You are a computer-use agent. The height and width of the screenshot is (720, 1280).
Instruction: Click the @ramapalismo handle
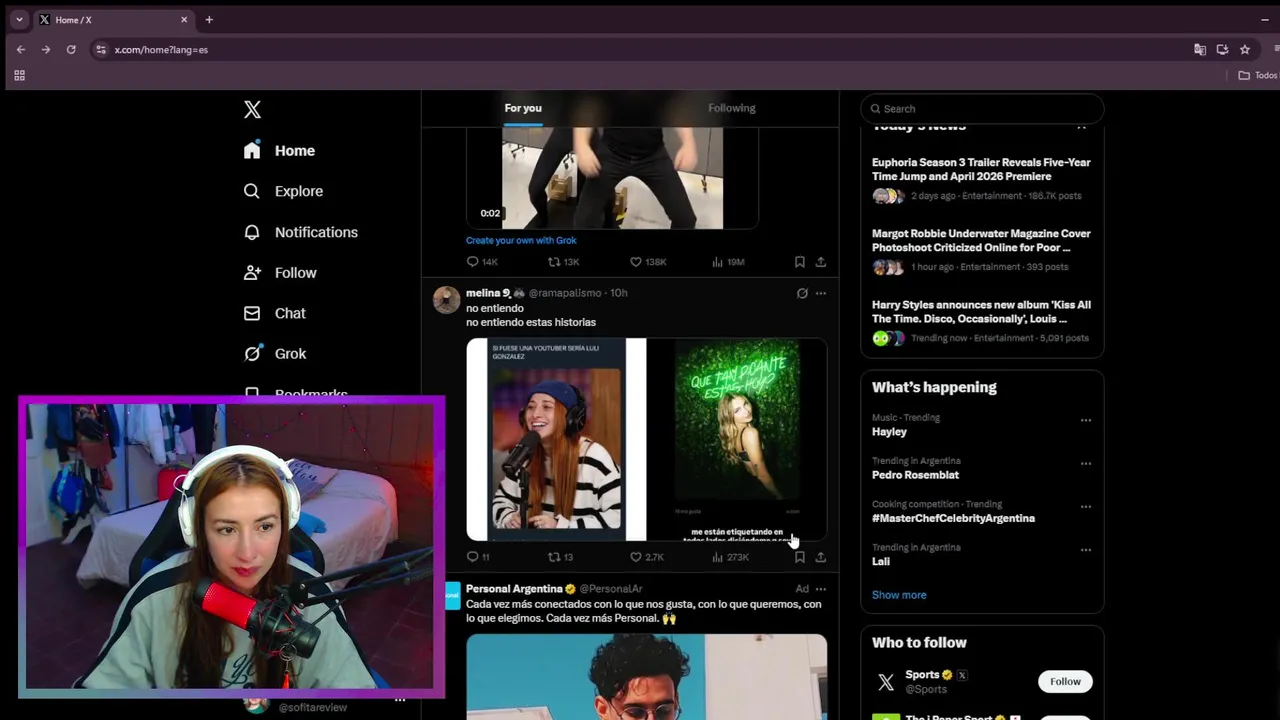click(x=565, y=293)
